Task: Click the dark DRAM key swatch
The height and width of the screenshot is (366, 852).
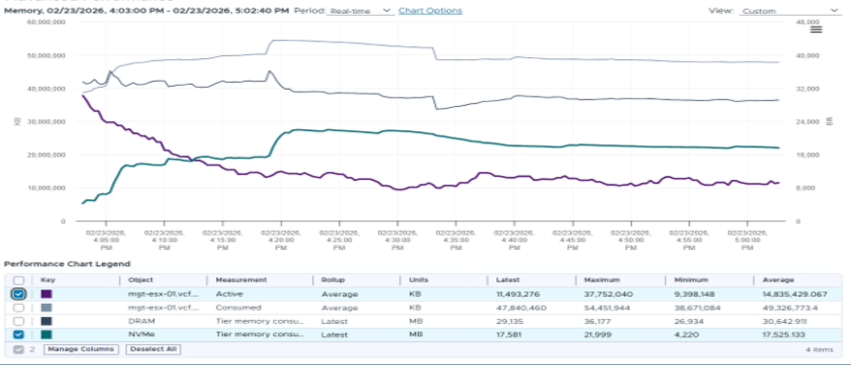Action: (47, 321)
